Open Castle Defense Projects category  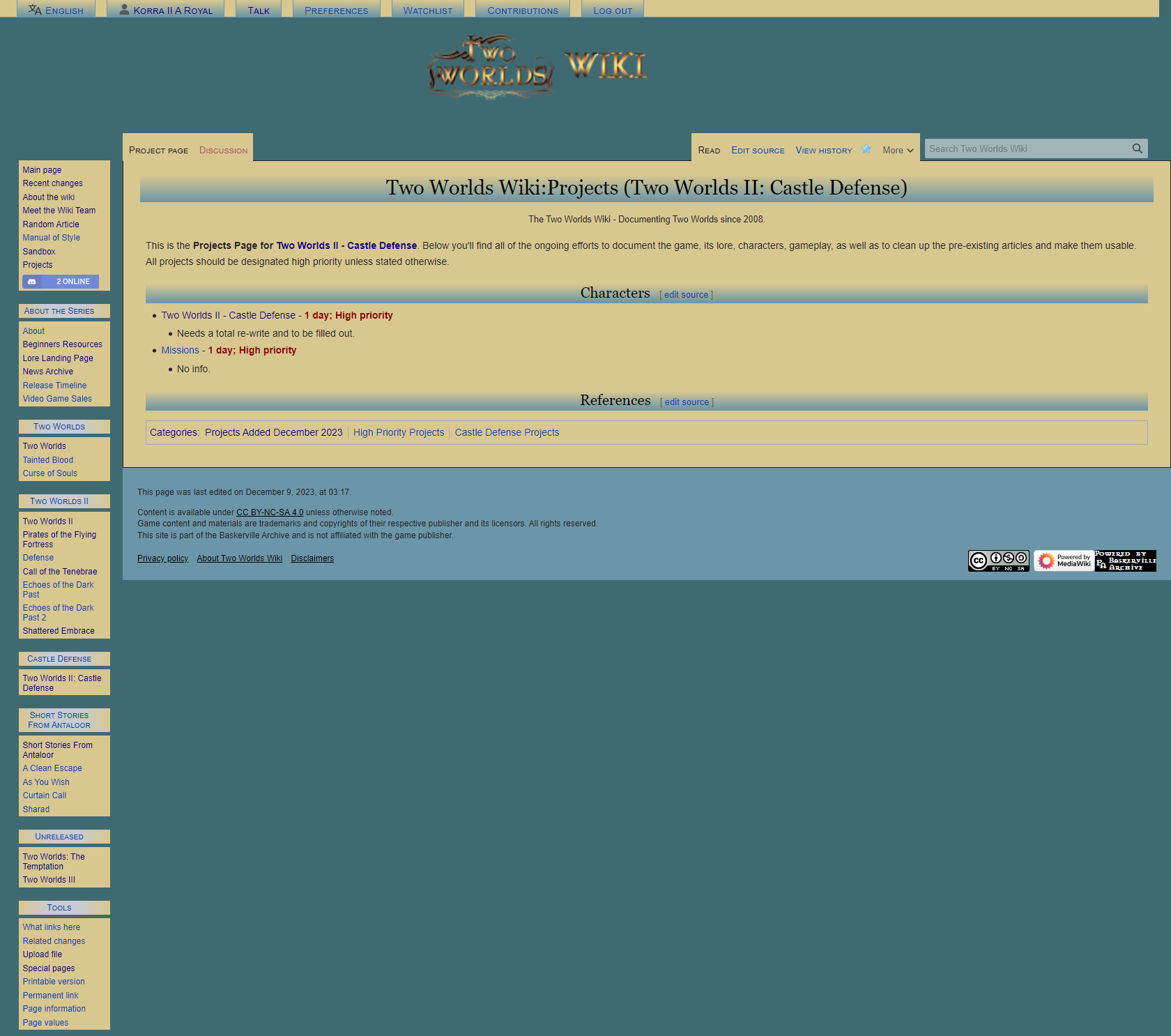coord(507,432)
